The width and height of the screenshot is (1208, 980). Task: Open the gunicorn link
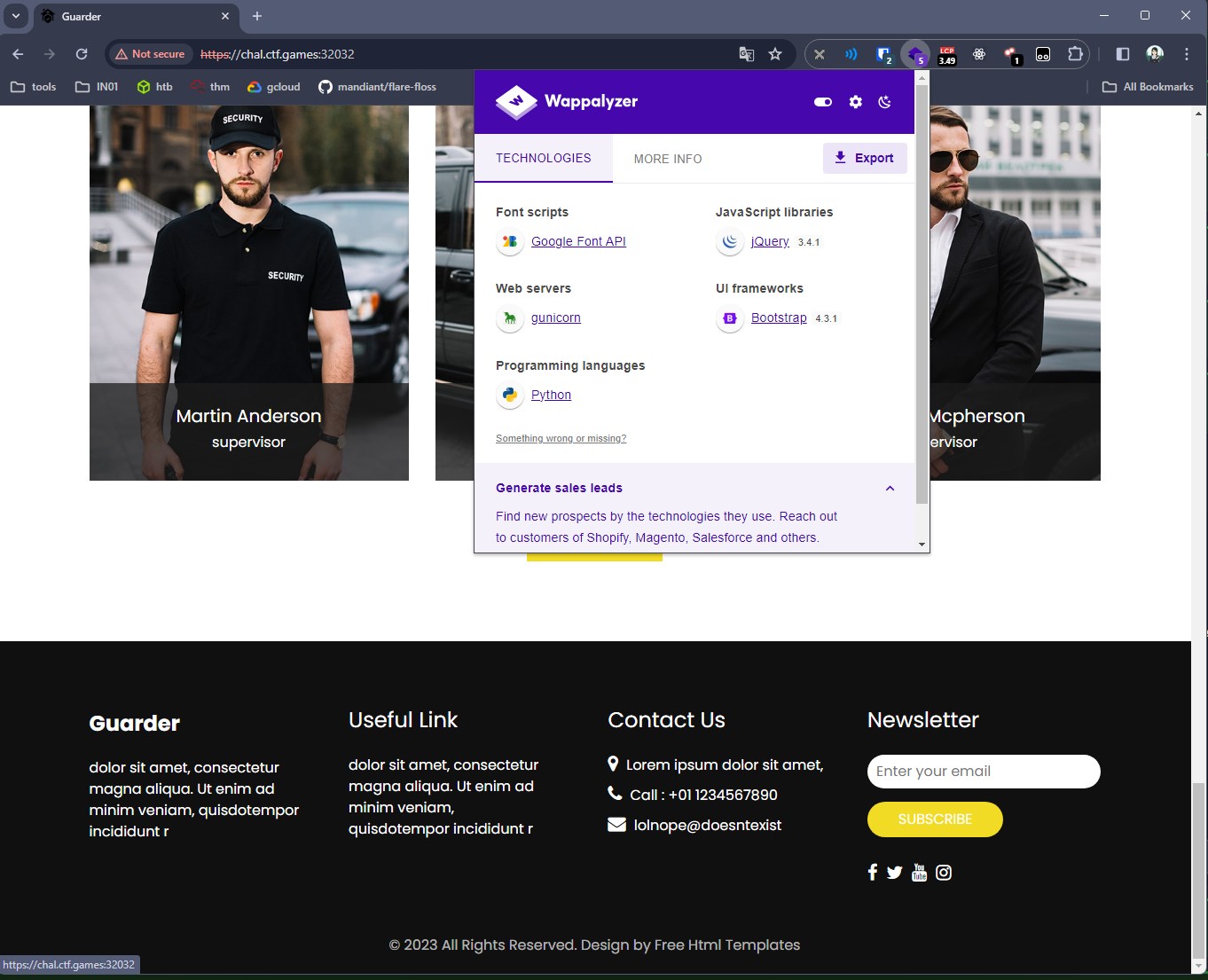(x=556, y=318)
